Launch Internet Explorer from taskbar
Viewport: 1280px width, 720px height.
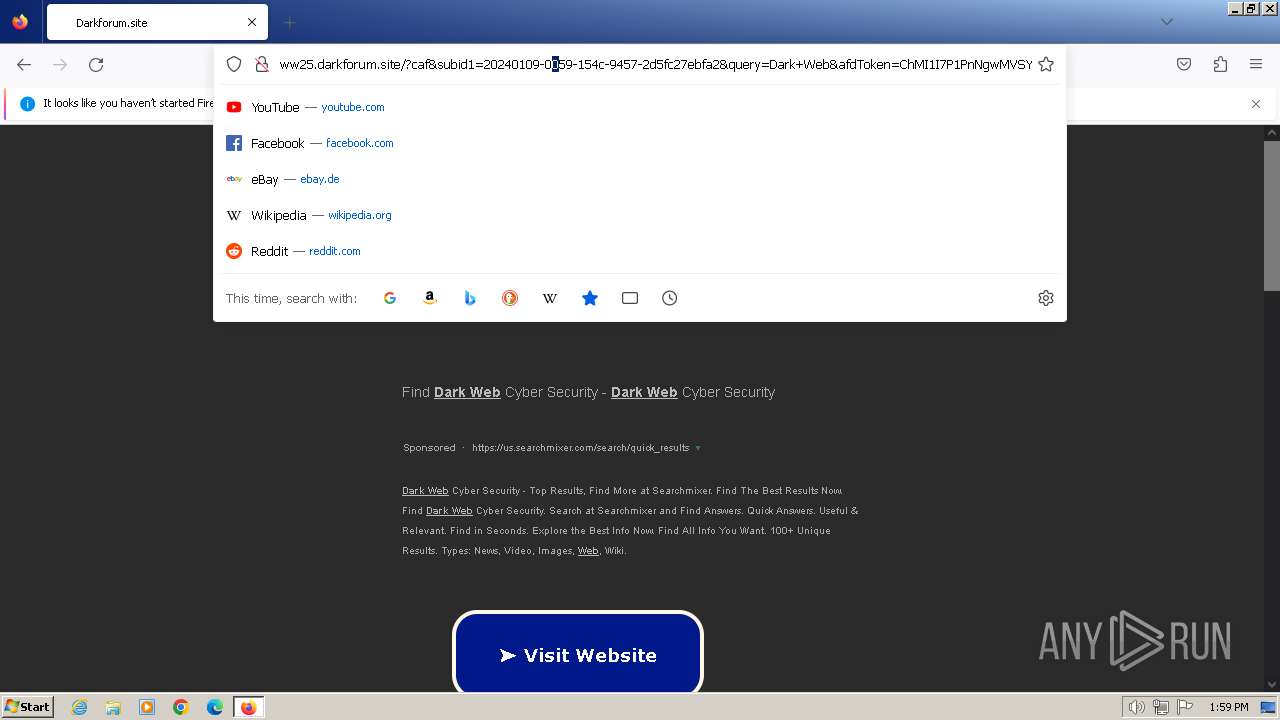click(x=79, y=707)
